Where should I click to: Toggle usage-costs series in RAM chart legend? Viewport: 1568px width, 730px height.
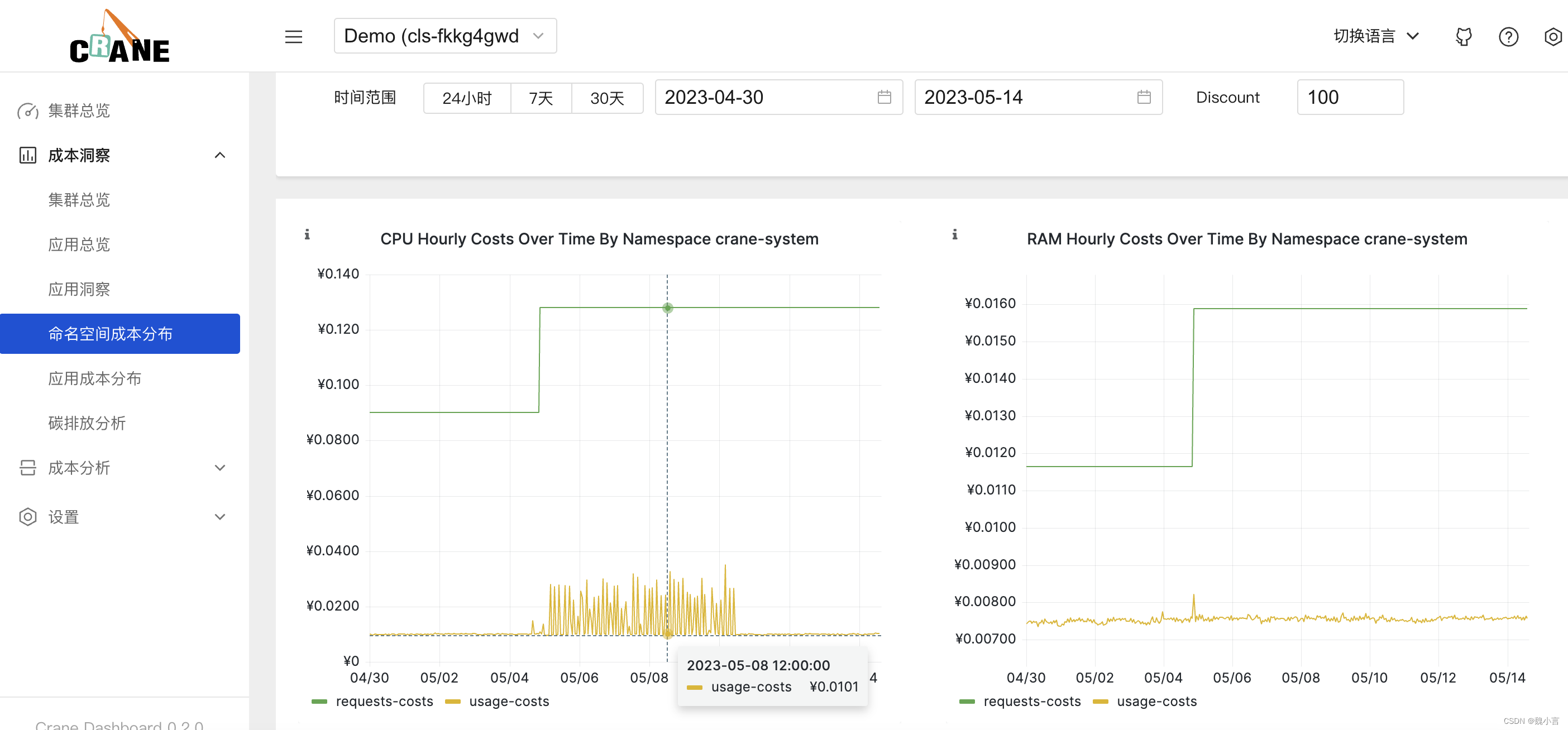(1144, 701)
